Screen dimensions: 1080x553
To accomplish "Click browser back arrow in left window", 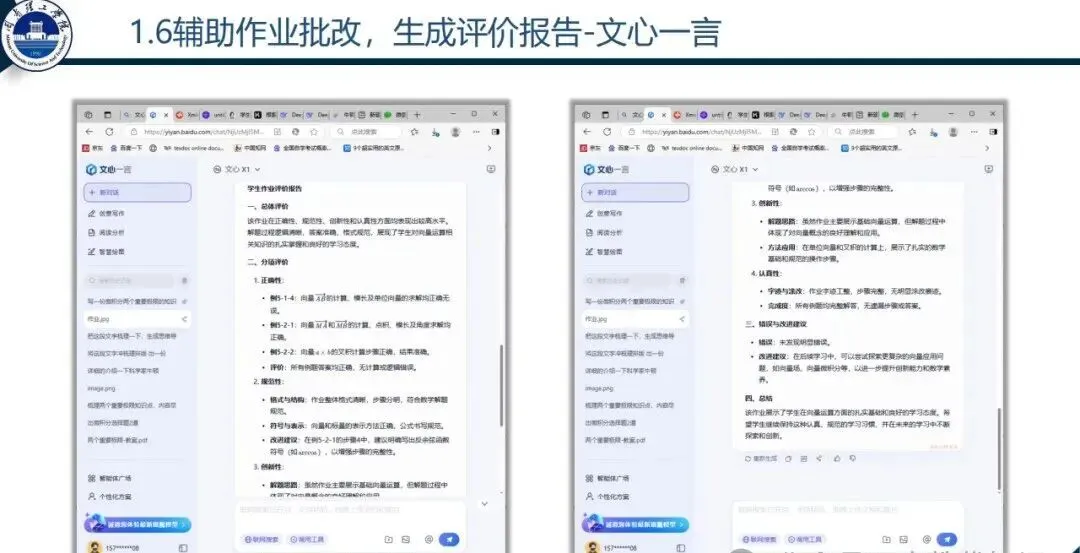I will [x=89, y=132].
